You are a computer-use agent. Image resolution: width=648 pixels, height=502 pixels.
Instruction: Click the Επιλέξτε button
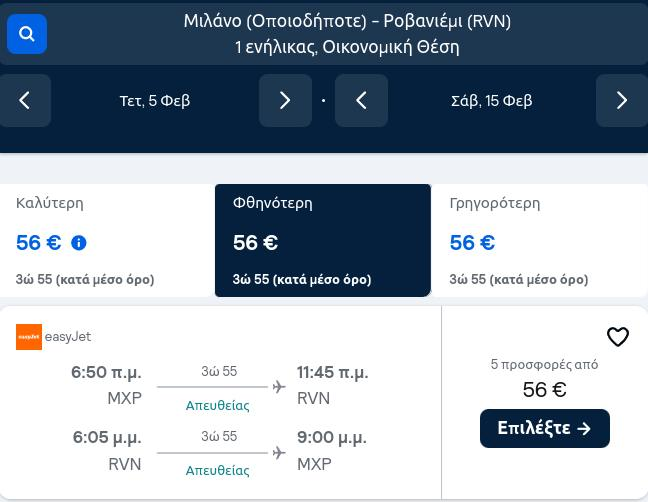coord(545,428)
